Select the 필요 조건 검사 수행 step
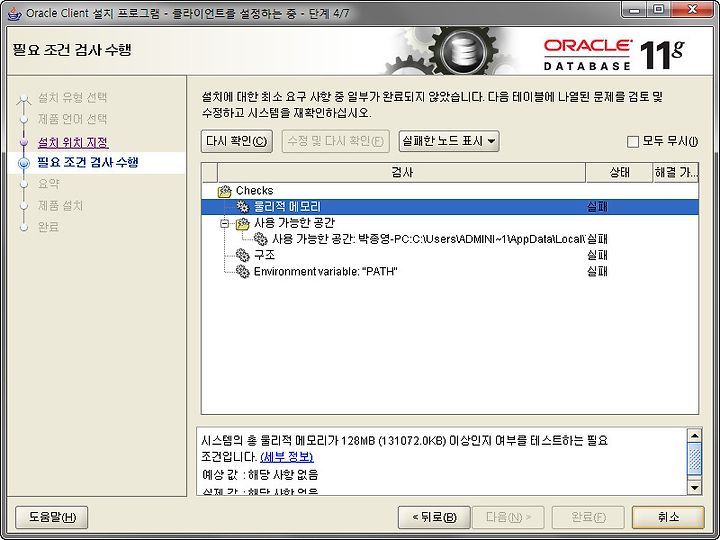This screenshot has width=720, height=540. pos(88,163)
